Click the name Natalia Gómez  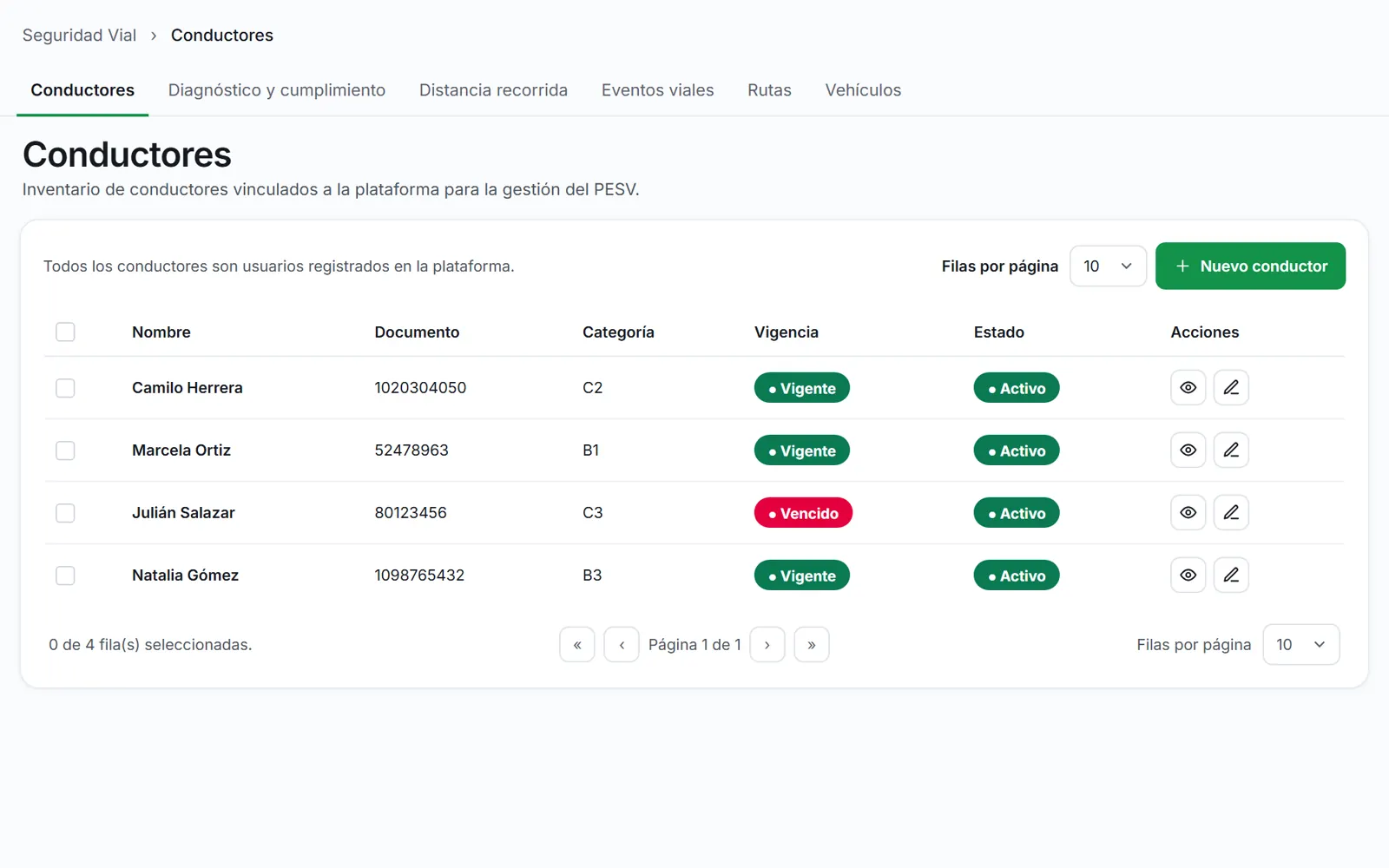pyautogui.click(x=185, y=575)
